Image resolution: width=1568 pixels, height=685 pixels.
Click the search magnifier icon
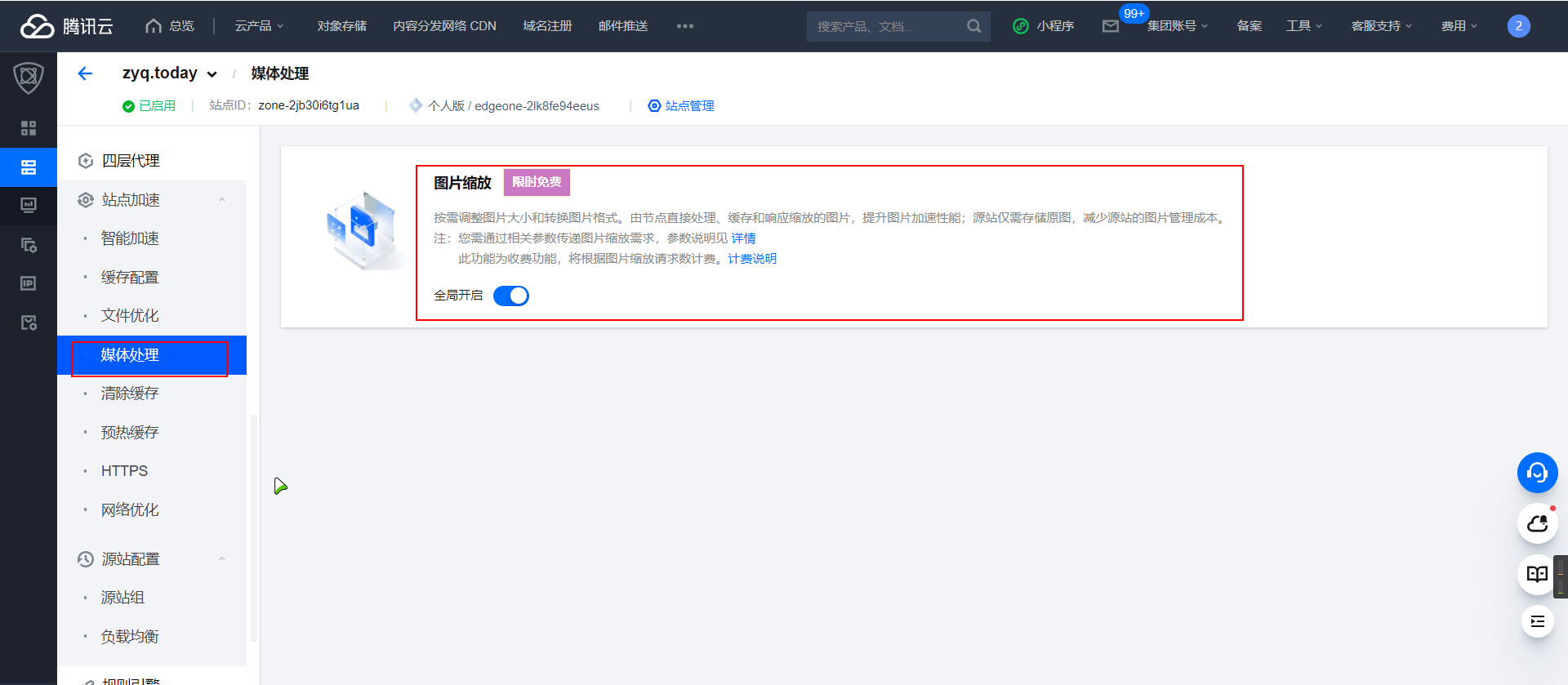coord(973,26)
